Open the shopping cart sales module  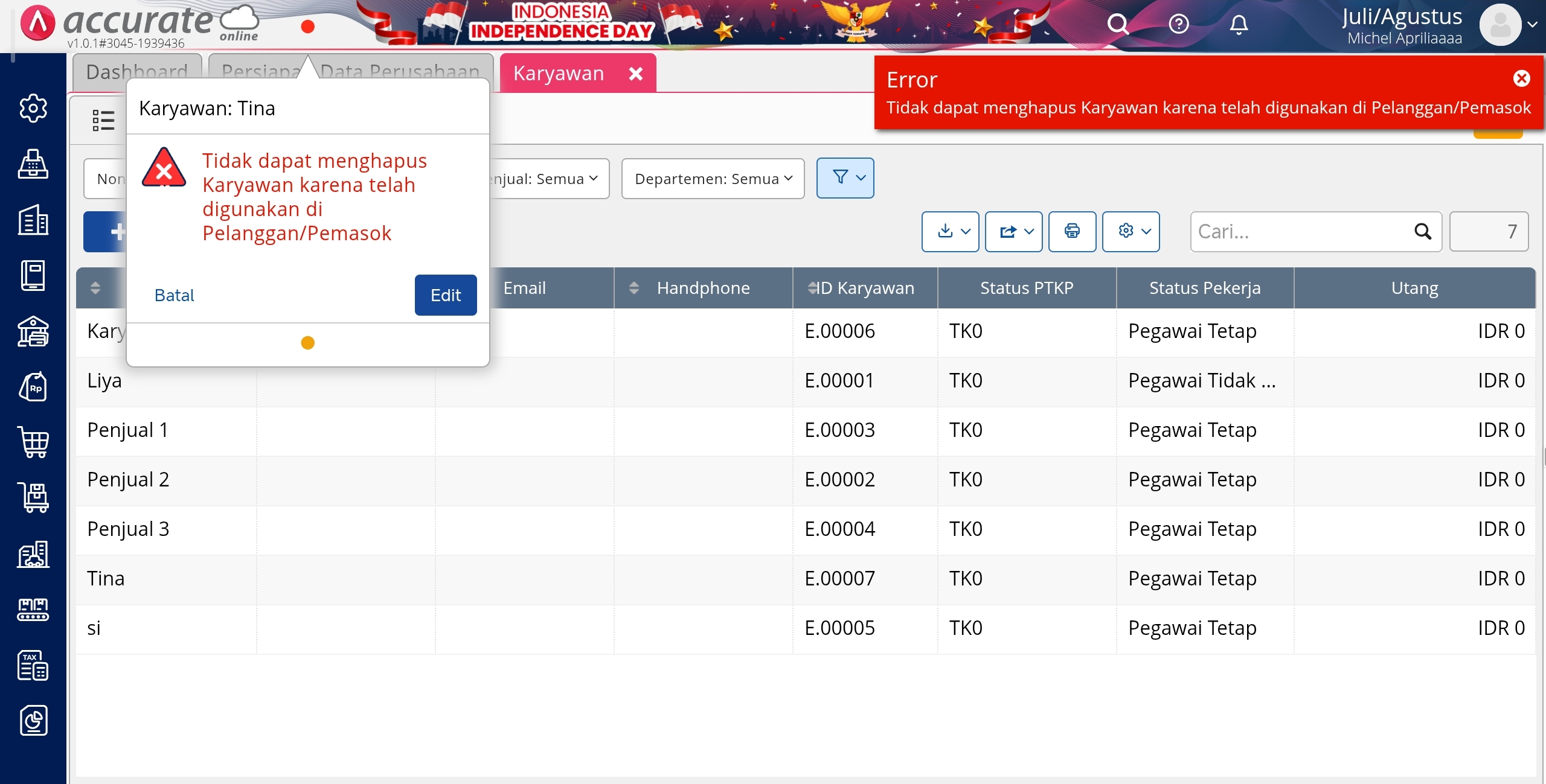[33, 442]
